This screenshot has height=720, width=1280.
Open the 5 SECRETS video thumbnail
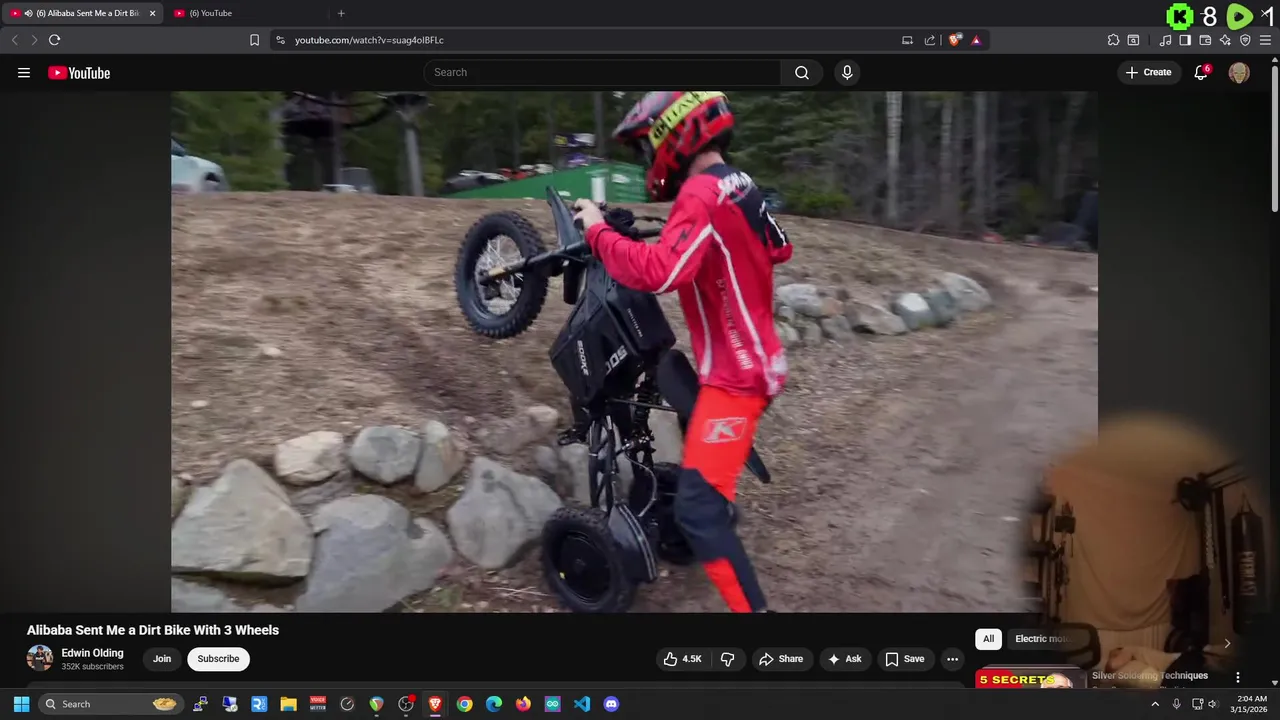[1030, 679]
